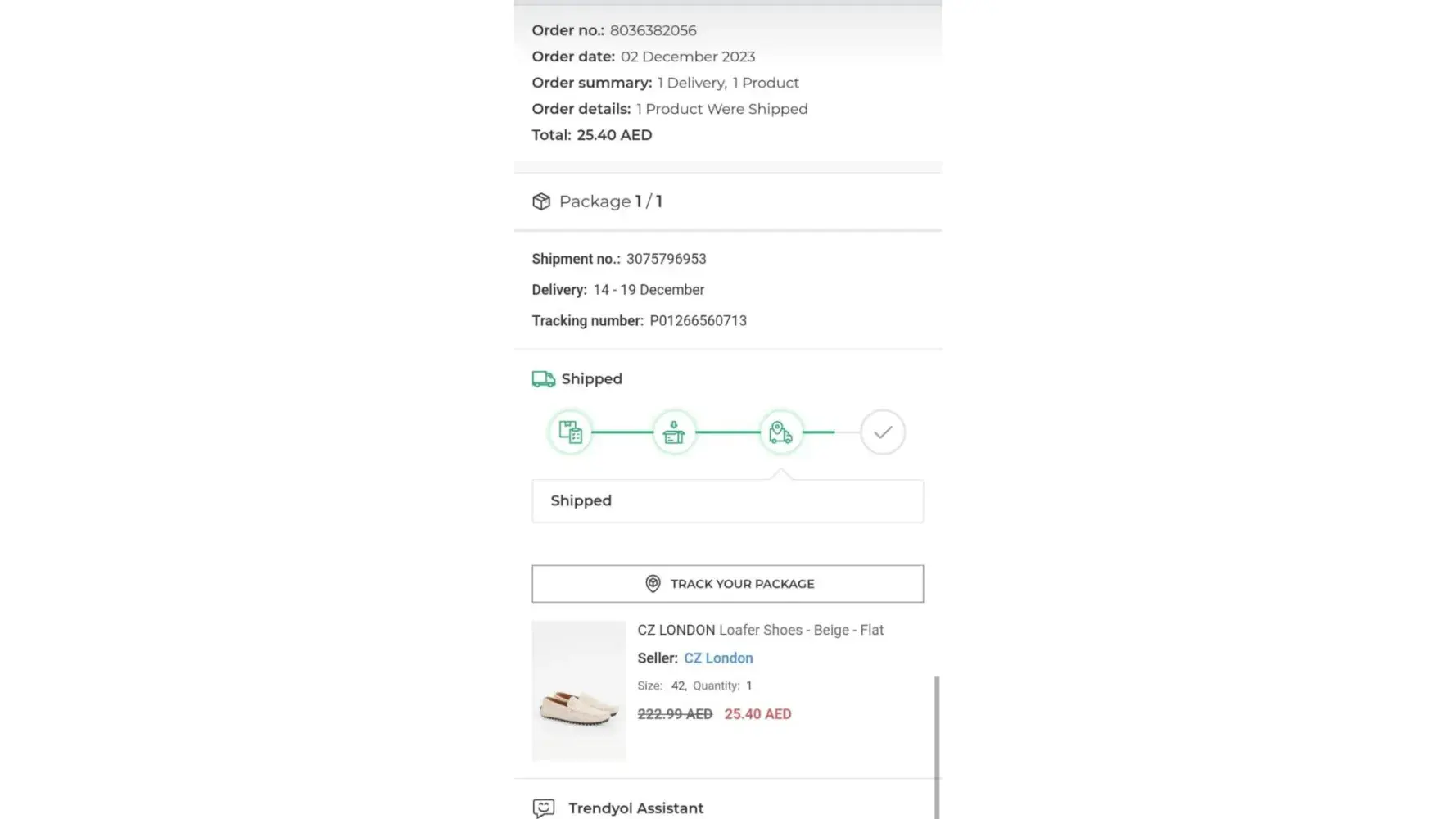Click the order number 8036382056
1456x819 pixels.
pos(653,30)
